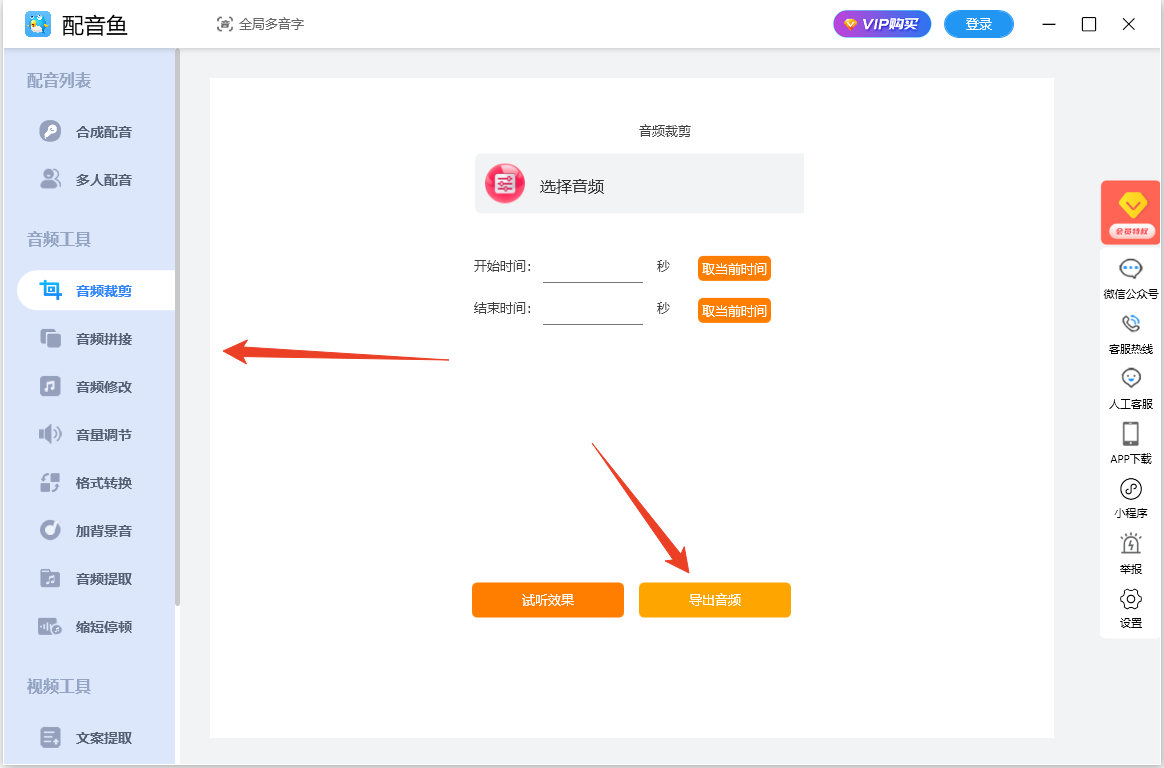Click the 视频工具 section heading
The height and width of the screenshot is (768, 1164).
[59, 686]
